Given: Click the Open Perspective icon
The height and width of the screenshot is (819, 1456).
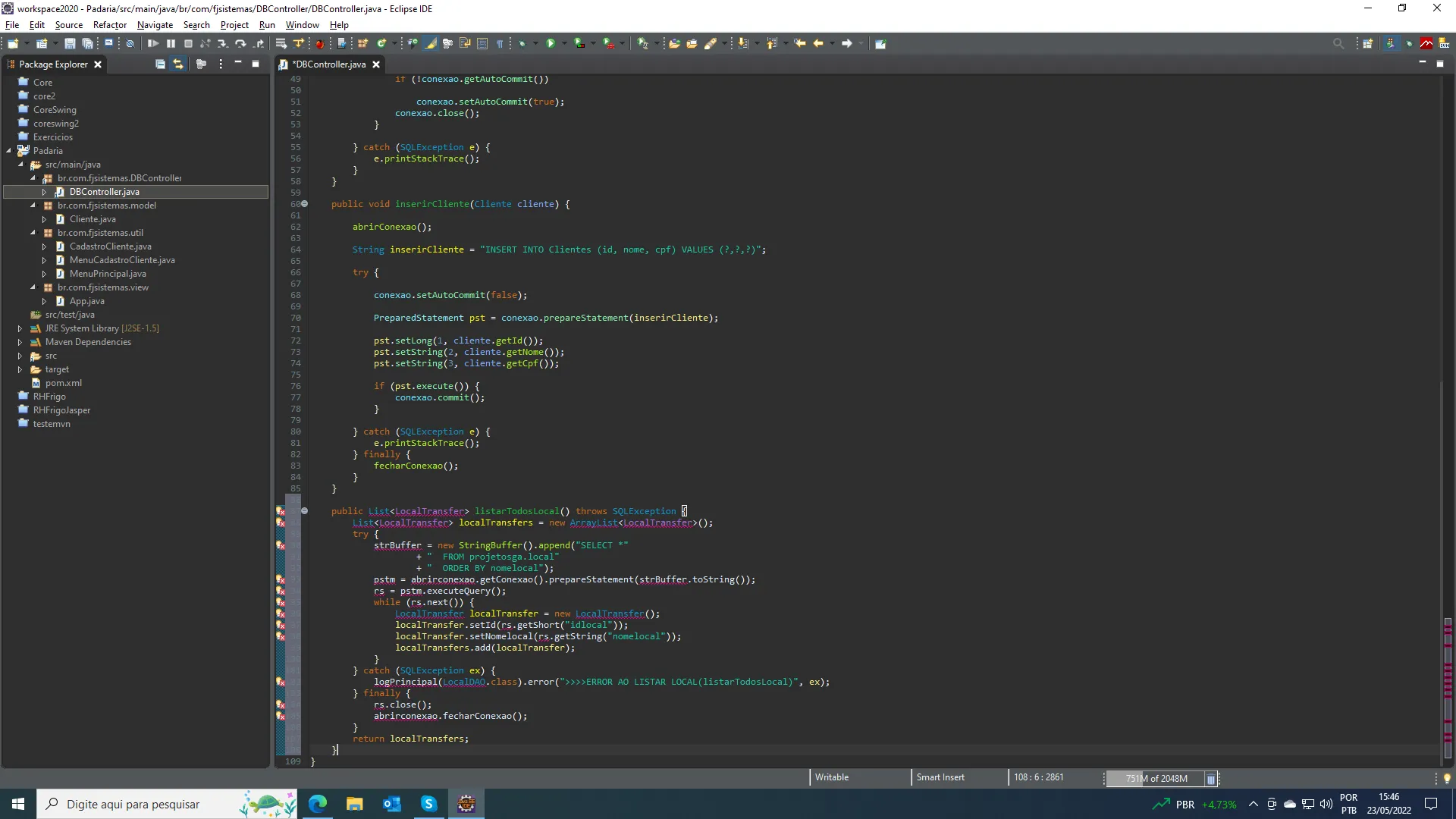Looking at the screenshot, I should pyautogui.click(x=1367, y=44).
